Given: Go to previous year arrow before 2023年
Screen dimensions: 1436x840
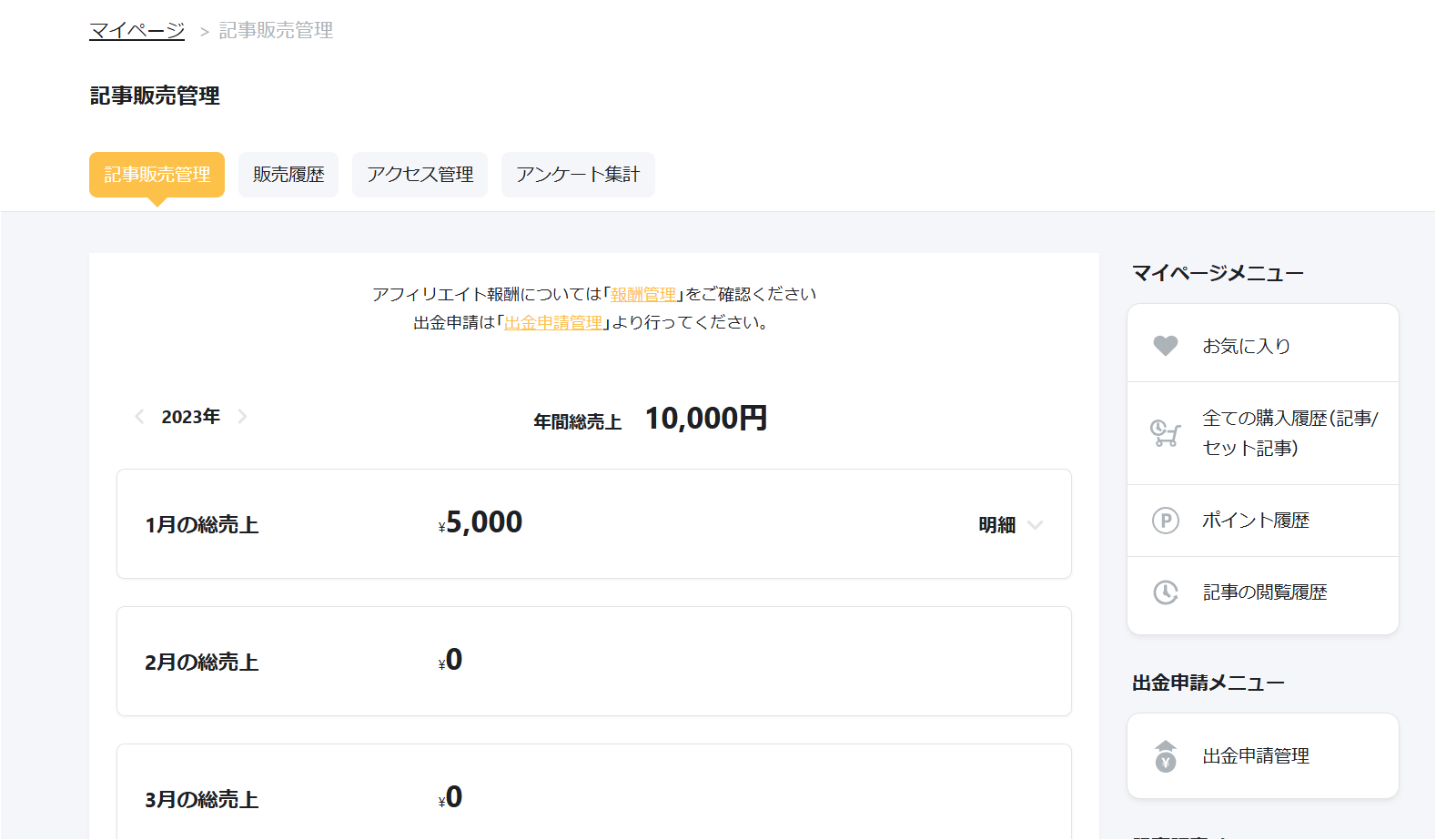Looking at the screenshot, I should [139, 417].
